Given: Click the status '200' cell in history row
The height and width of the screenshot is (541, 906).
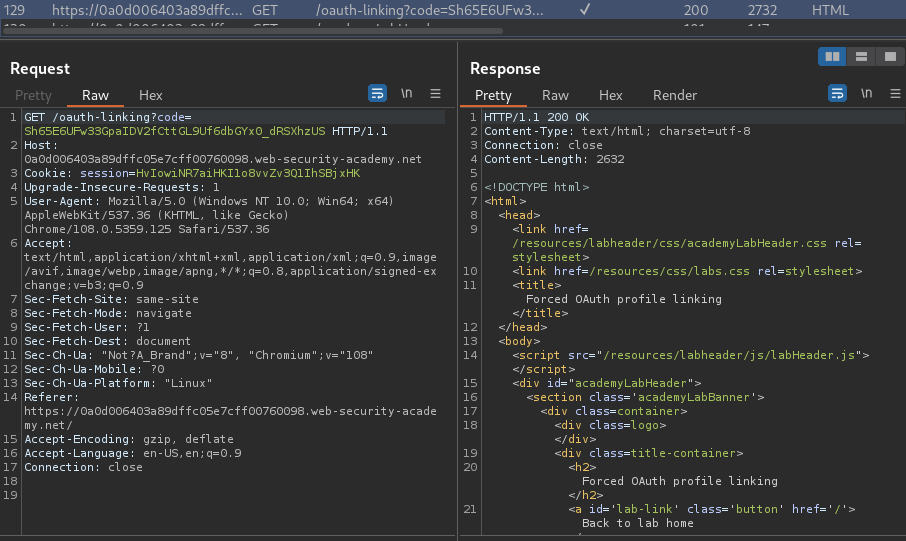Looking at the screenshot, I should click(x=696, y=10).
